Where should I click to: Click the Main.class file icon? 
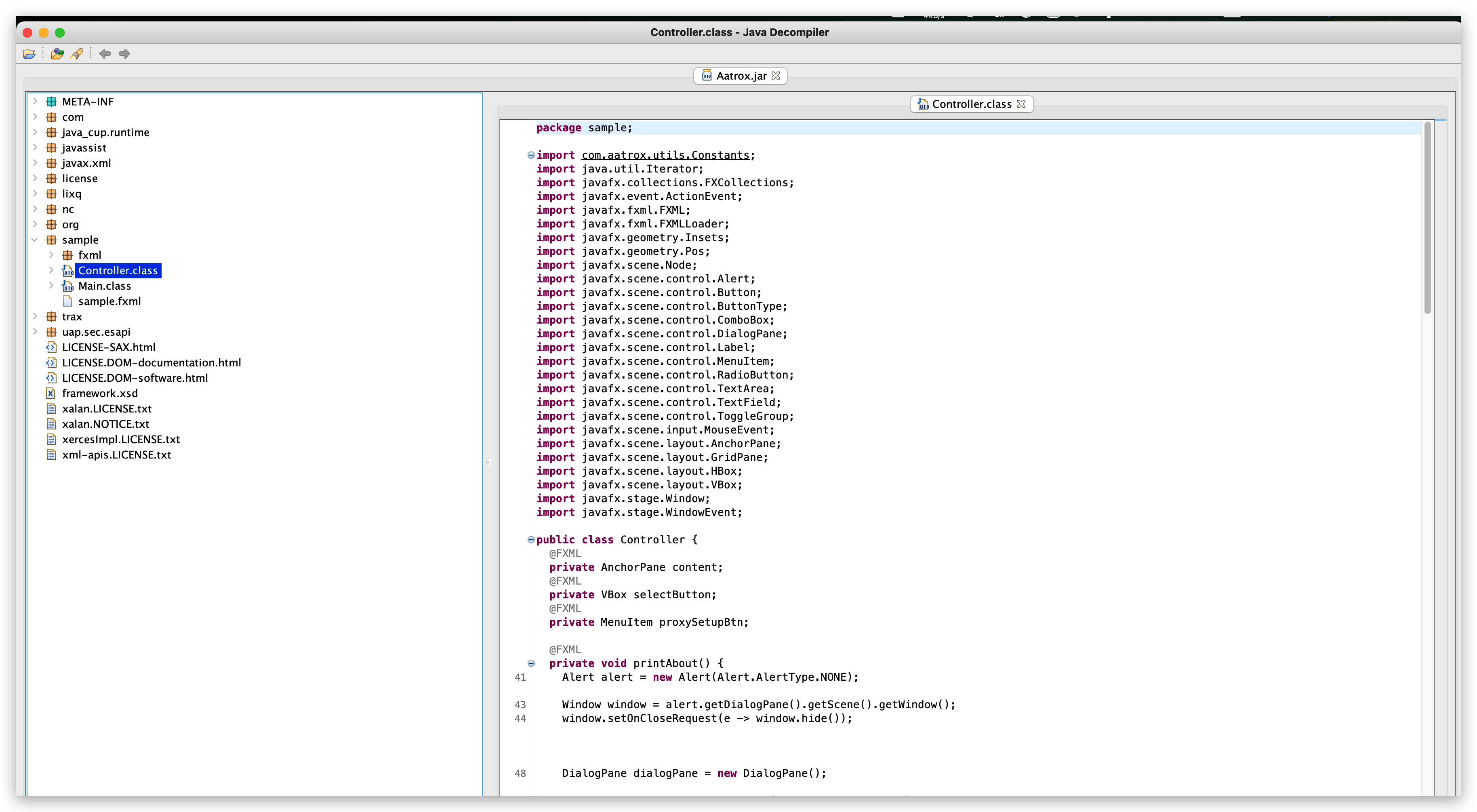(x=67, y=286)
